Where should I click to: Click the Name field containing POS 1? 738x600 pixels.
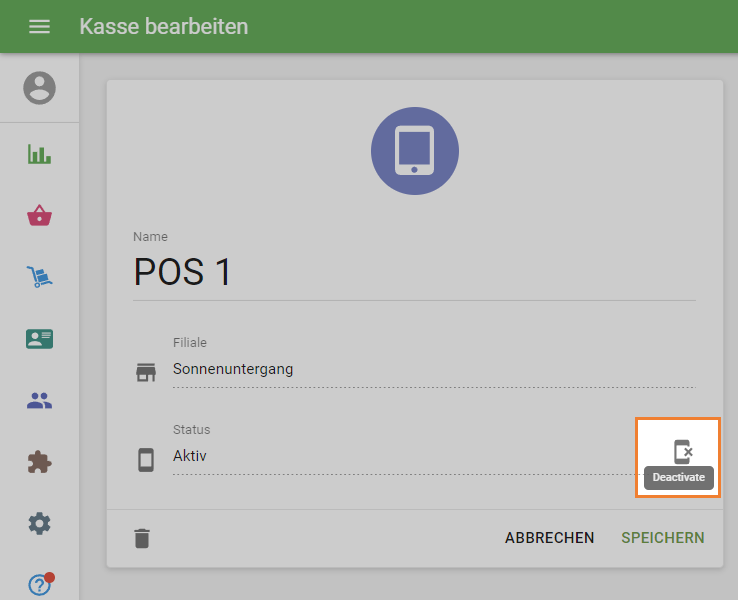(414, 272)
